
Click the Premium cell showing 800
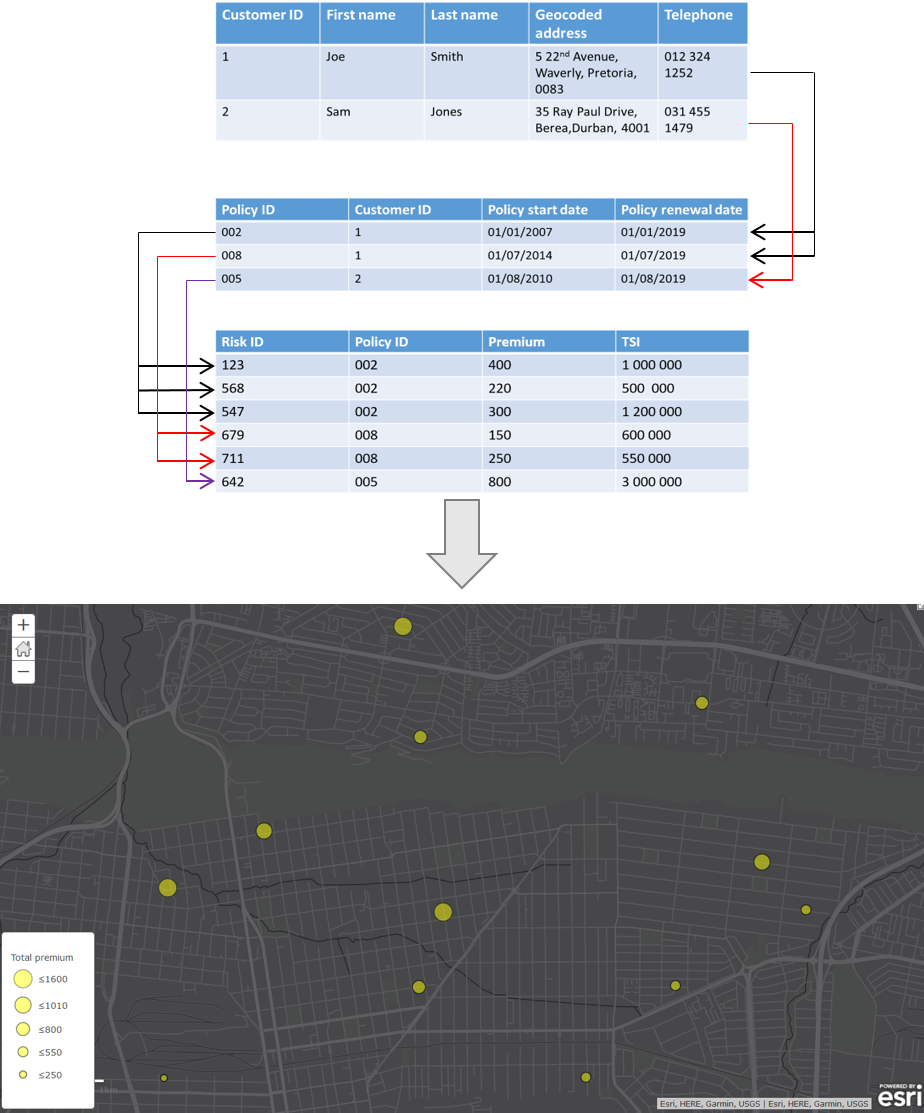click(500, 482)
